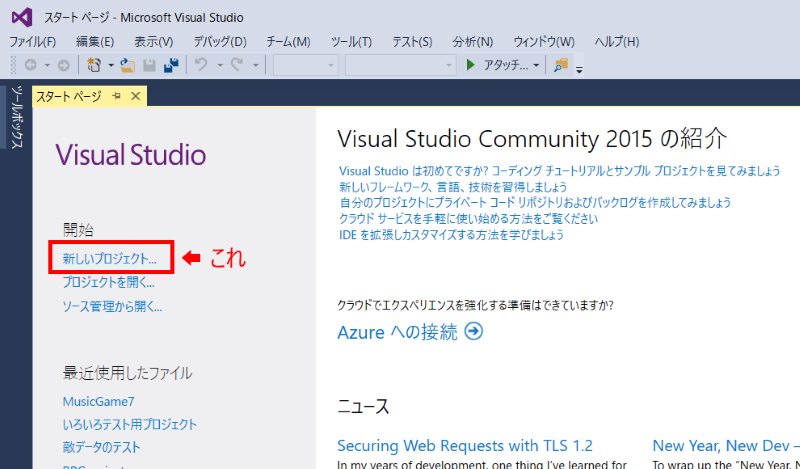Open the Redo history dropdown arrow
Viewport: 800px width, 469px height.
[x=256, y=65]
